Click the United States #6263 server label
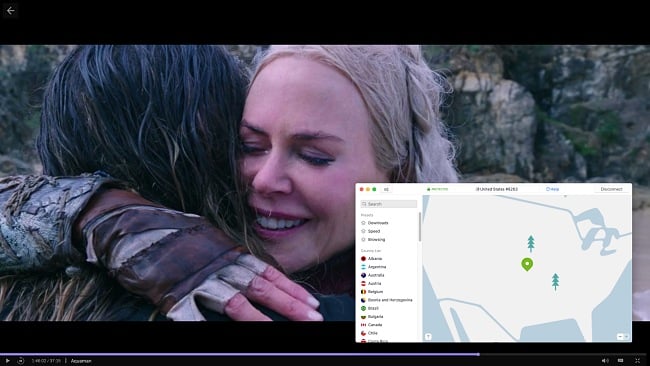650x366 pixels. 497,189
